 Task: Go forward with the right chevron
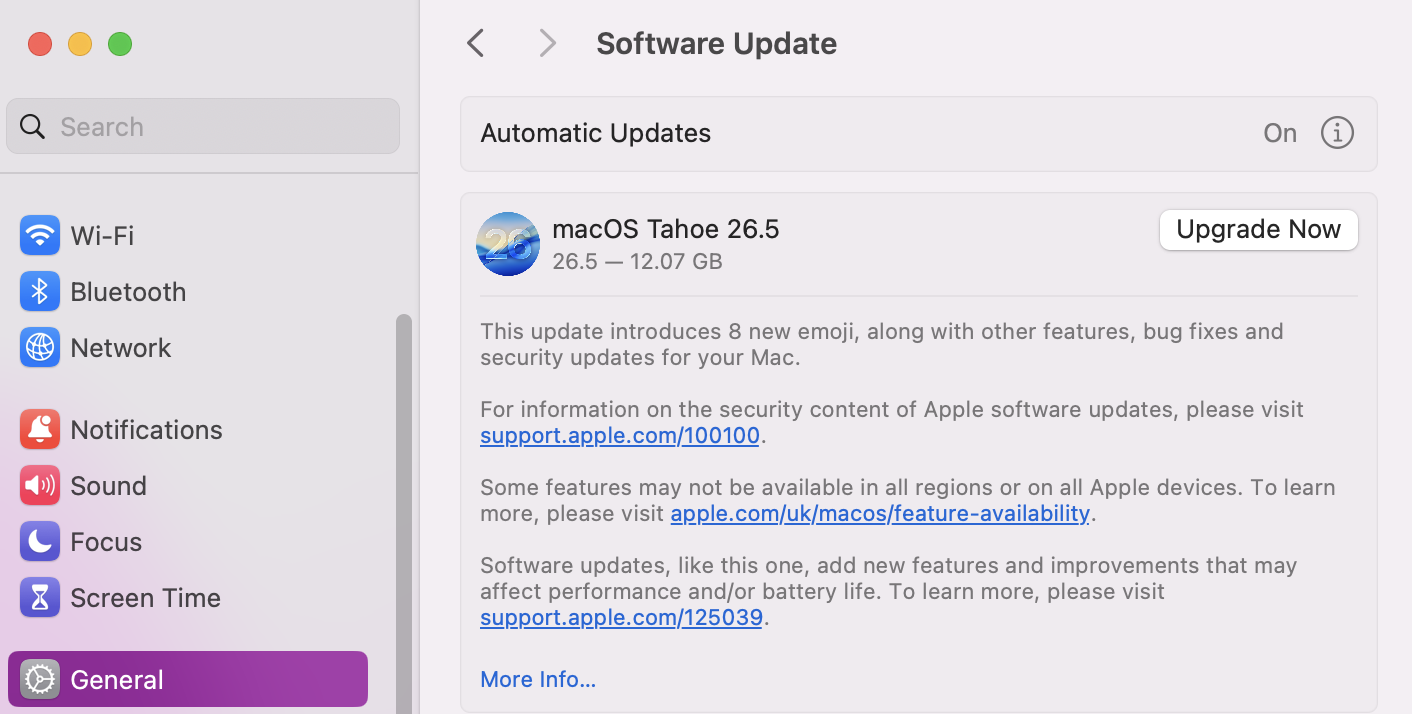[x=547, y=43]
